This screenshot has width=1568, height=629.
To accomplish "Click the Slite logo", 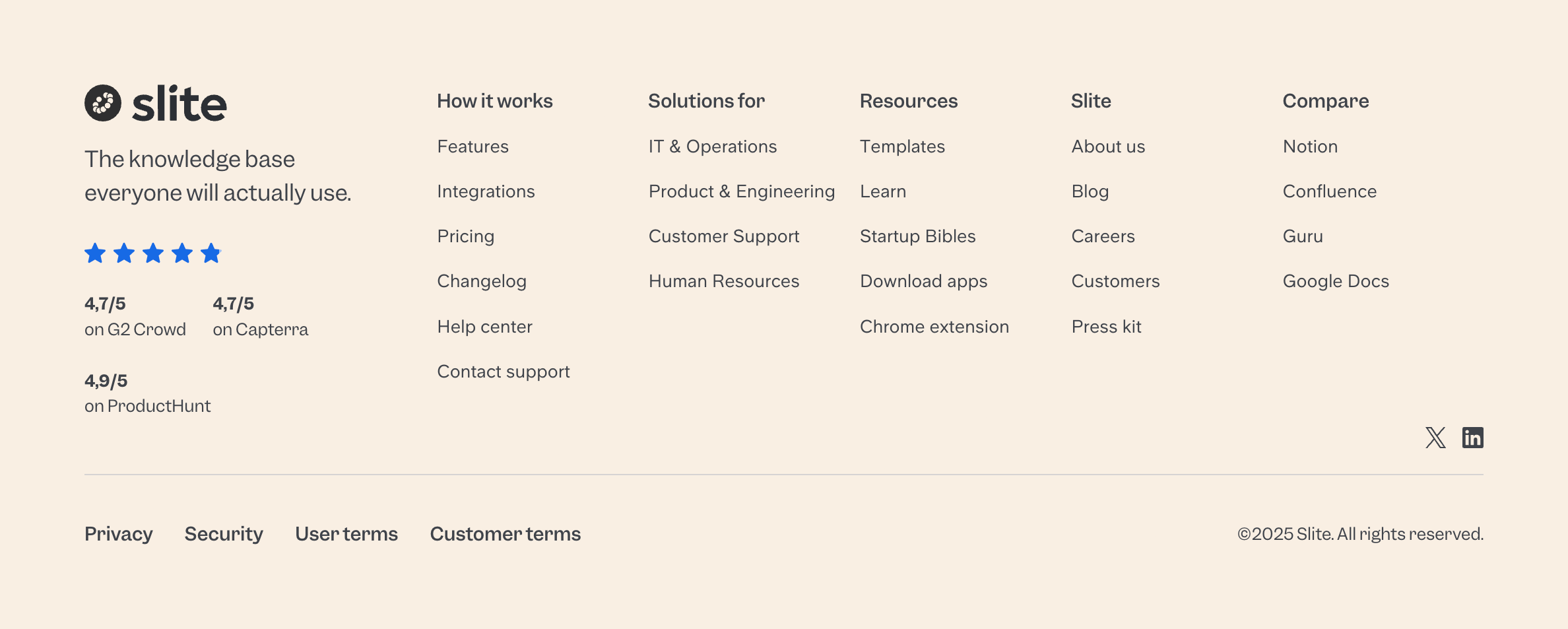I will tap(156, 102).
